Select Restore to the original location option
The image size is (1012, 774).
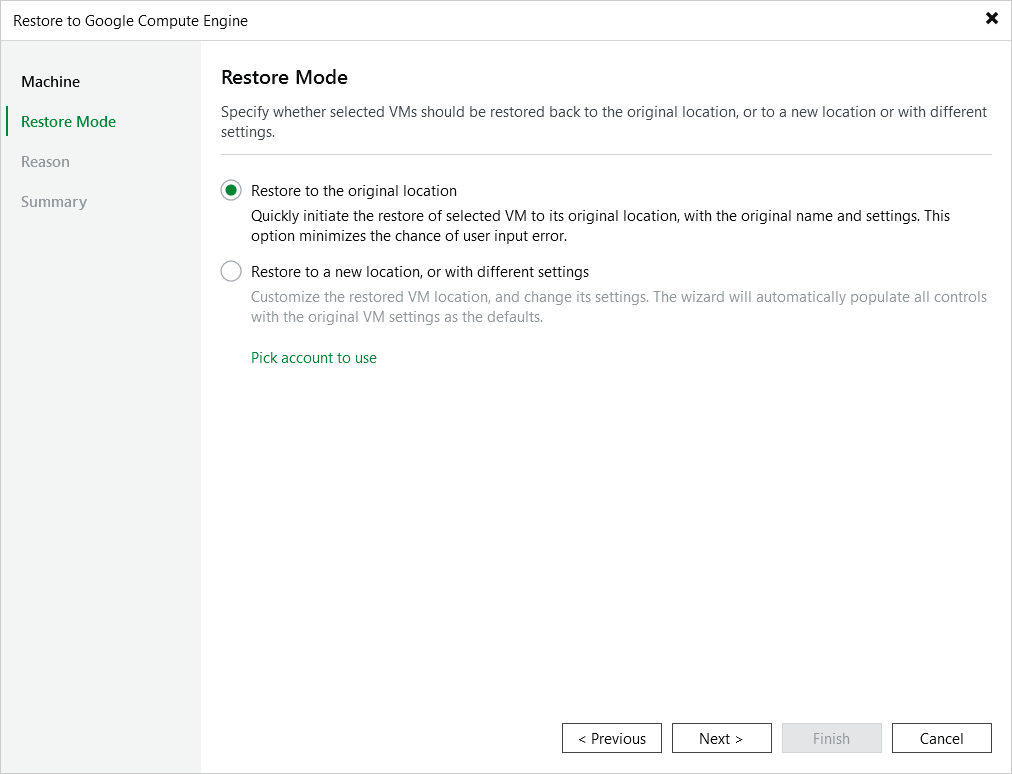231,190
